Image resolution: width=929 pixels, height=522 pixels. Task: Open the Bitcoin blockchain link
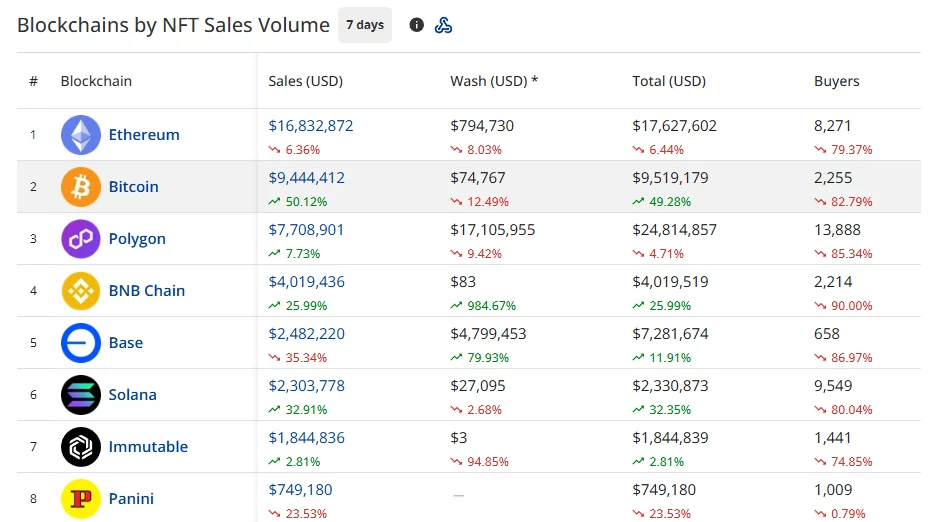134,187
